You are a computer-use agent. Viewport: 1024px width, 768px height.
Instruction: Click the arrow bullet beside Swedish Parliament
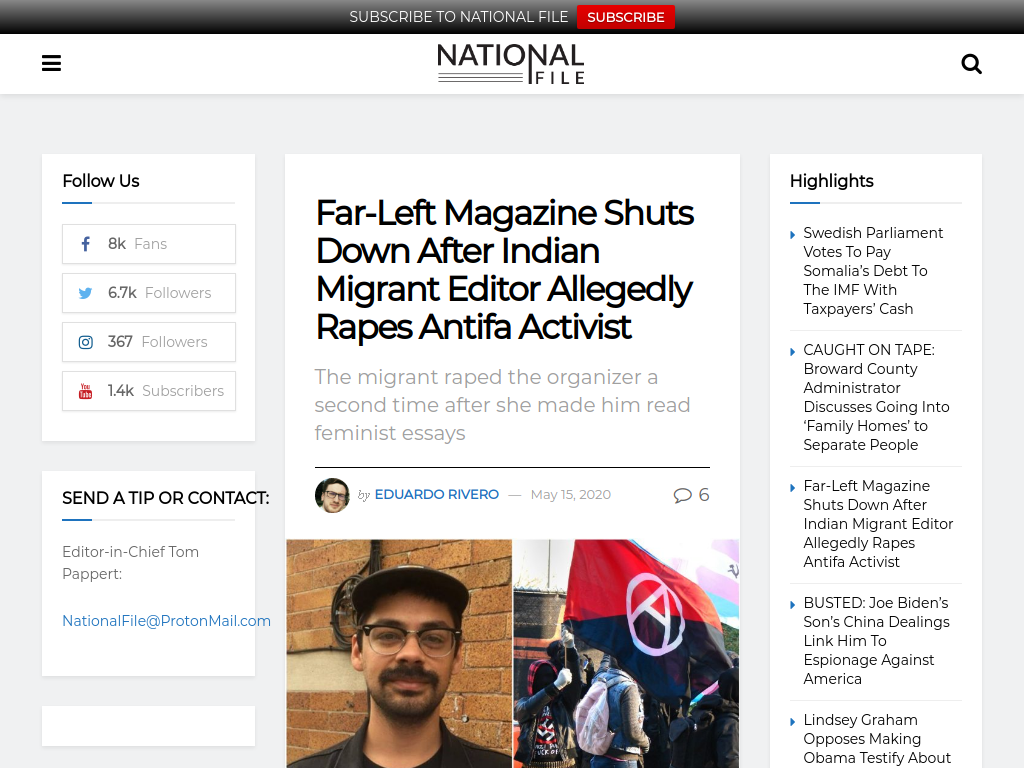point(793,234)
